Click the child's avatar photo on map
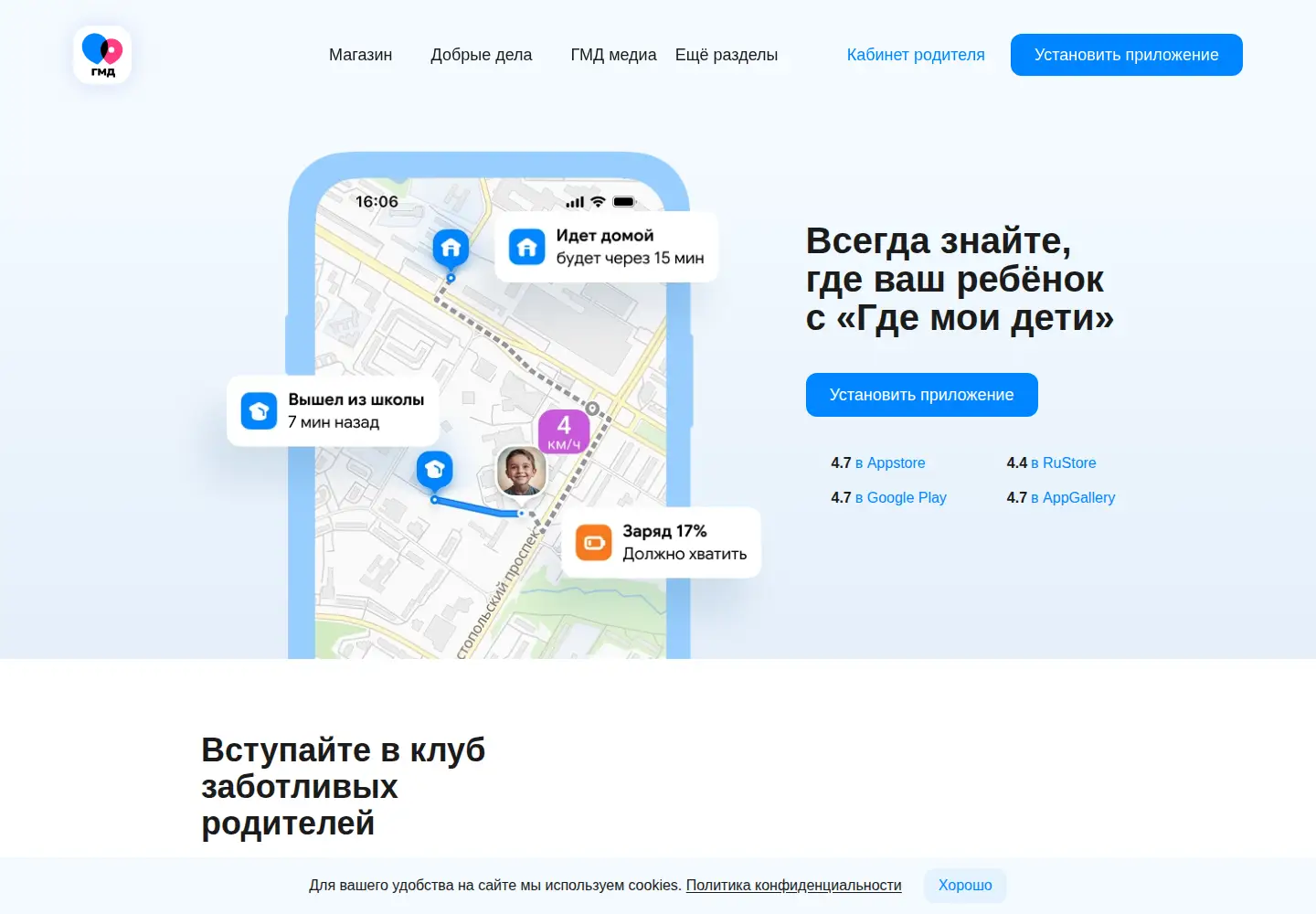Screen dimensions: 1316x914 pos(521,472)
